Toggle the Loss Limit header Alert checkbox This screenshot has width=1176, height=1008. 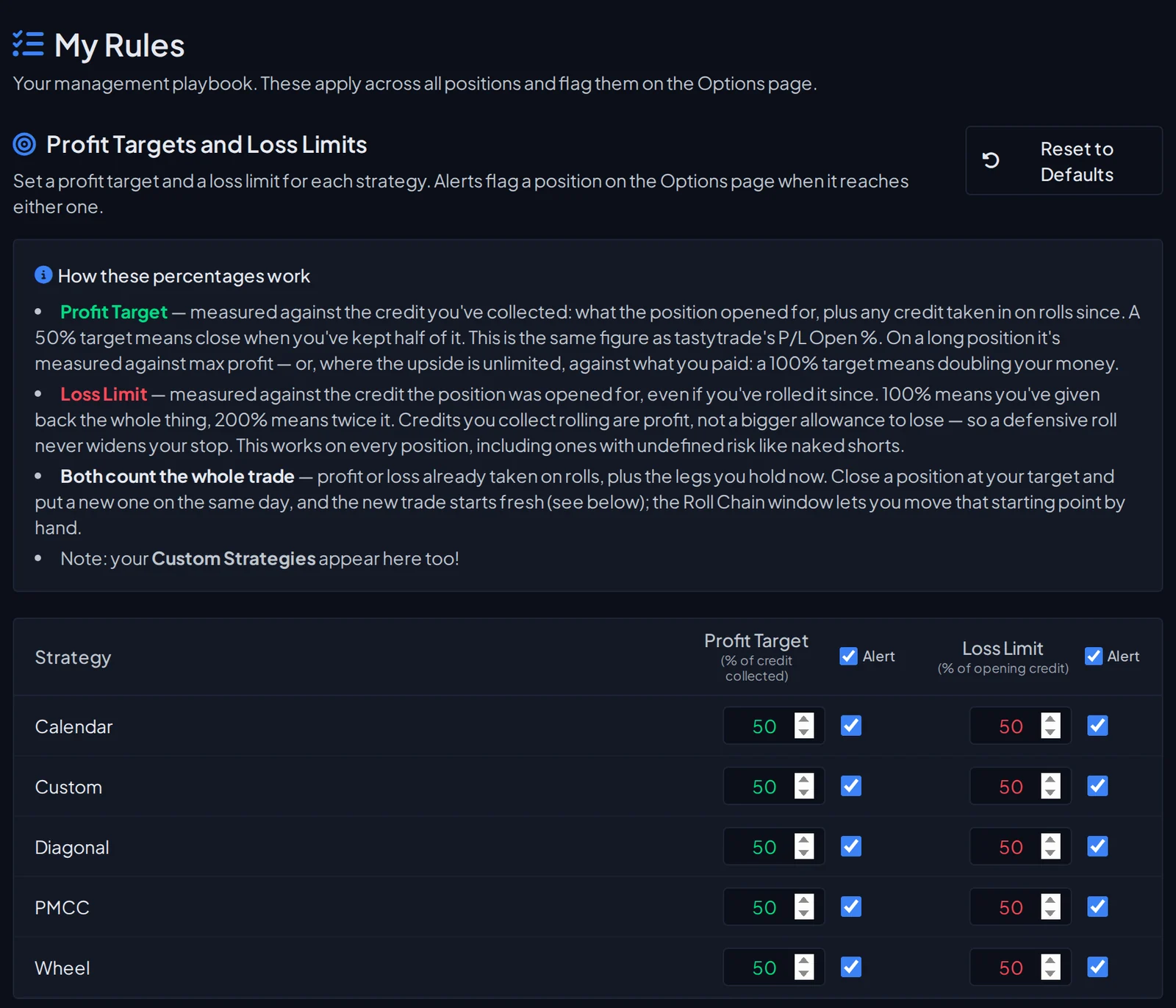pyautogui.click(x=1094, y=656)
